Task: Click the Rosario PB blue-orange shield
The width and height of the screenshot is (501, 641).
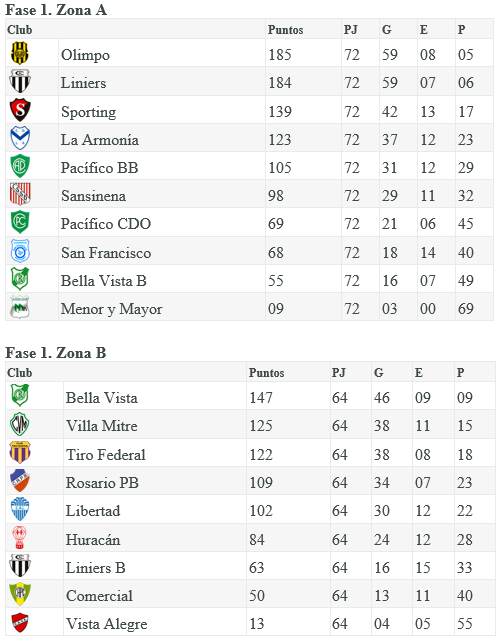Action: (x=20, y=480)
